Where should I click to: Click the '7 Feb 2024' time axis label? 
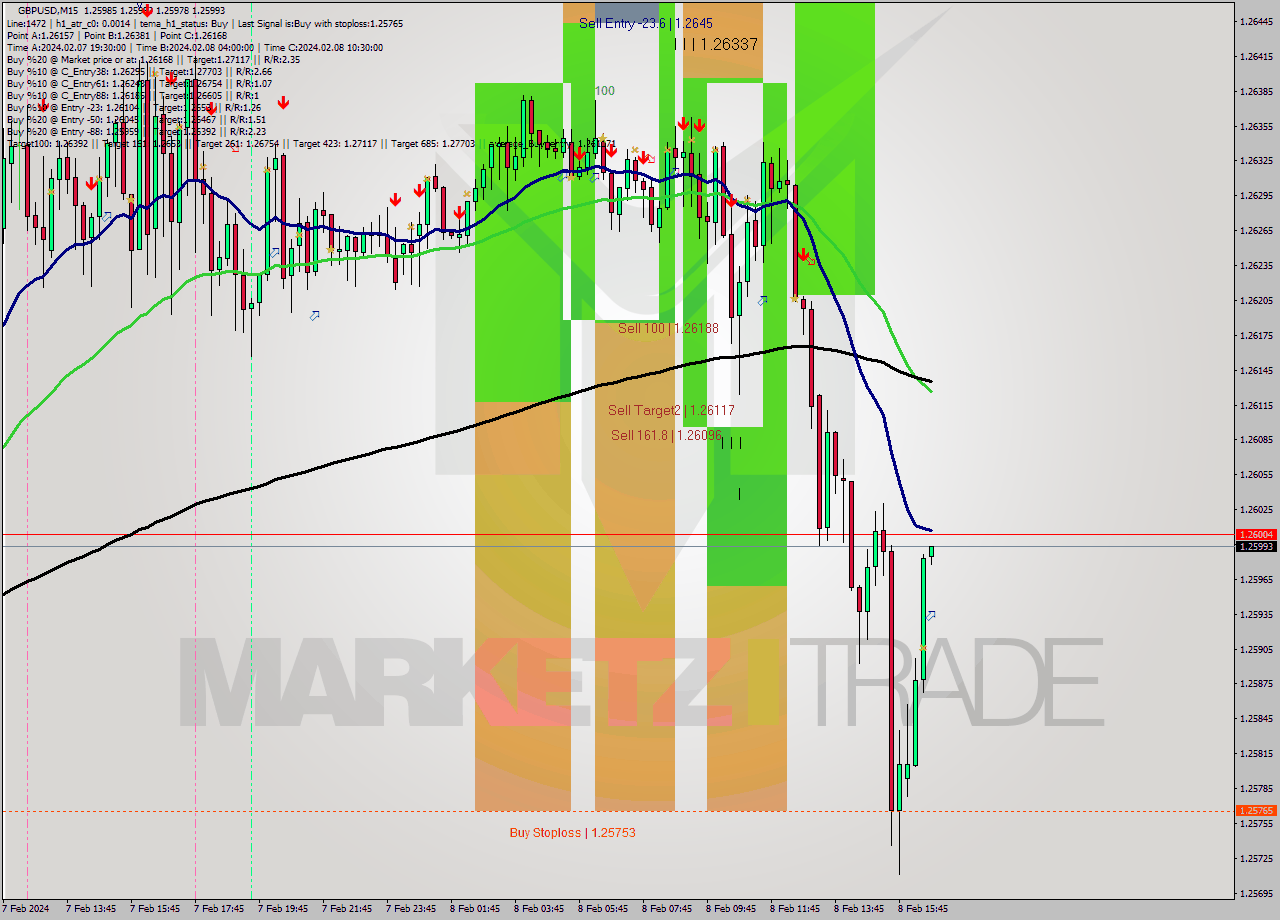coord(27,909)
